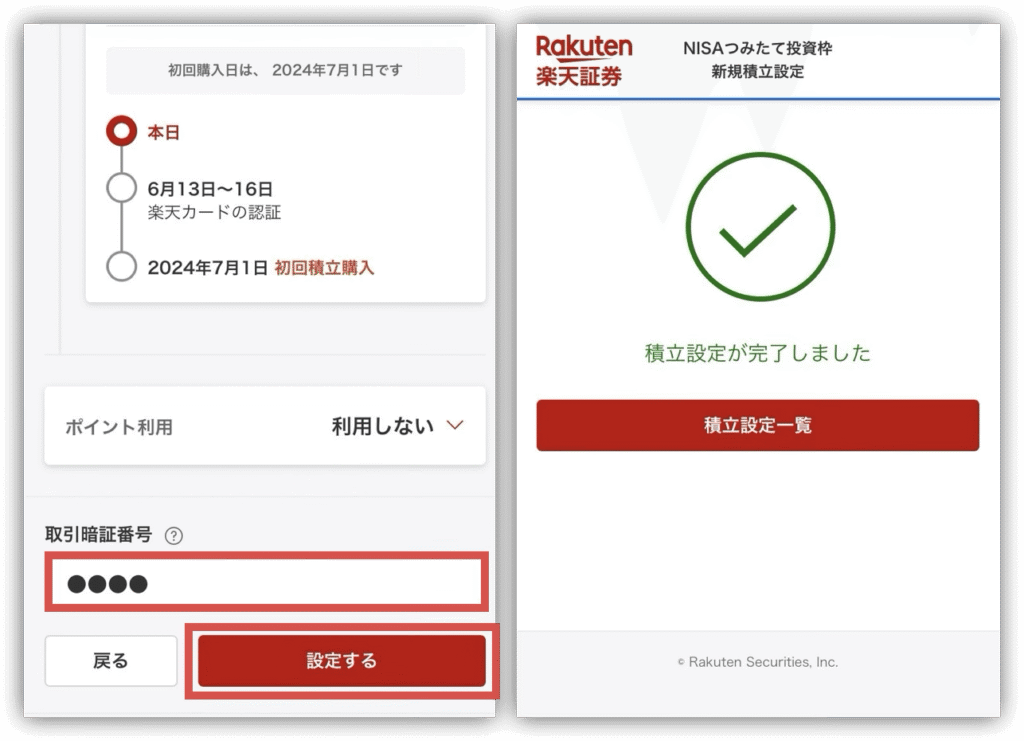Click the 初回購入日 notice banner
This screenshot has width=1024, height=741.
(x=285, y=71)
